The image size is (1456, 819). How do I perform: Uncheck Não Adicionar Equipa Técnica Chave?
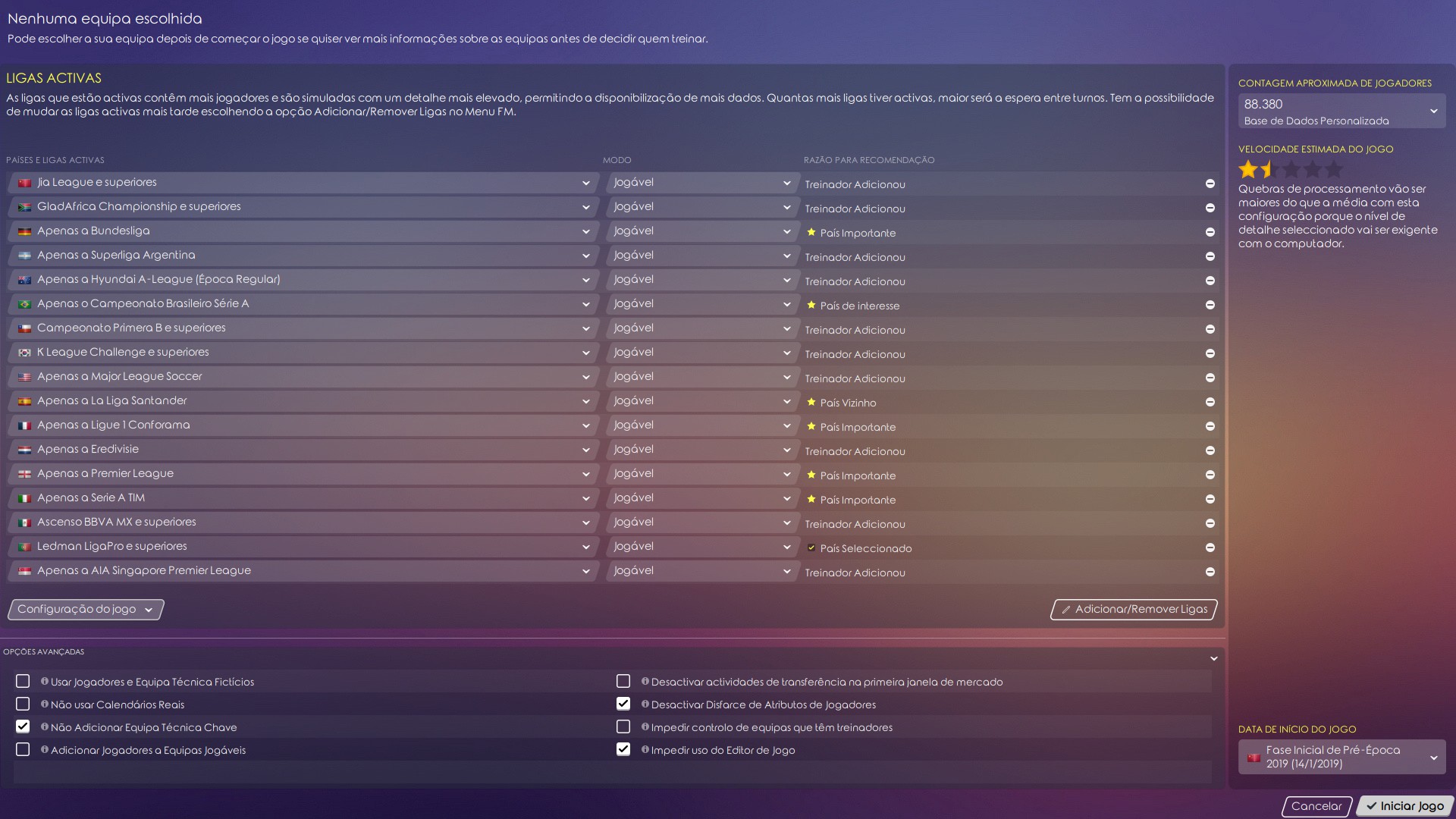(x=23, y=726)
